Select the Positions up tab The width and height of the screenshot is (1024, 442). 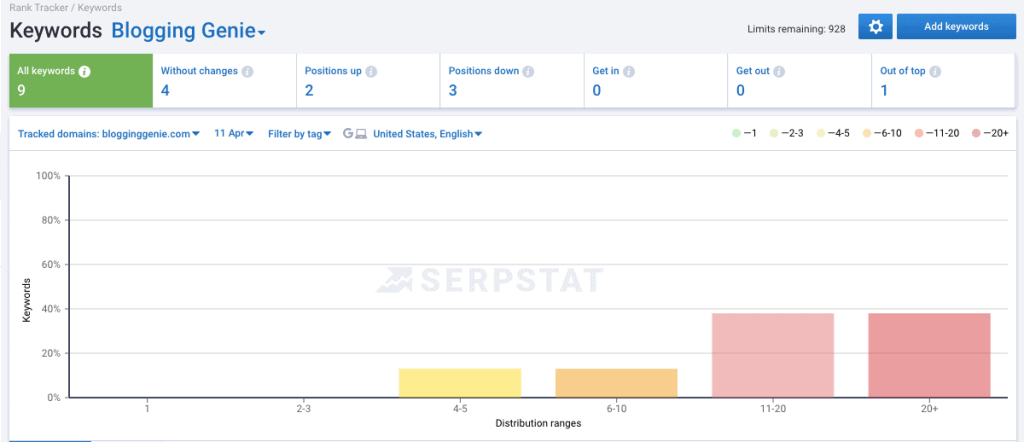(368, 81)
